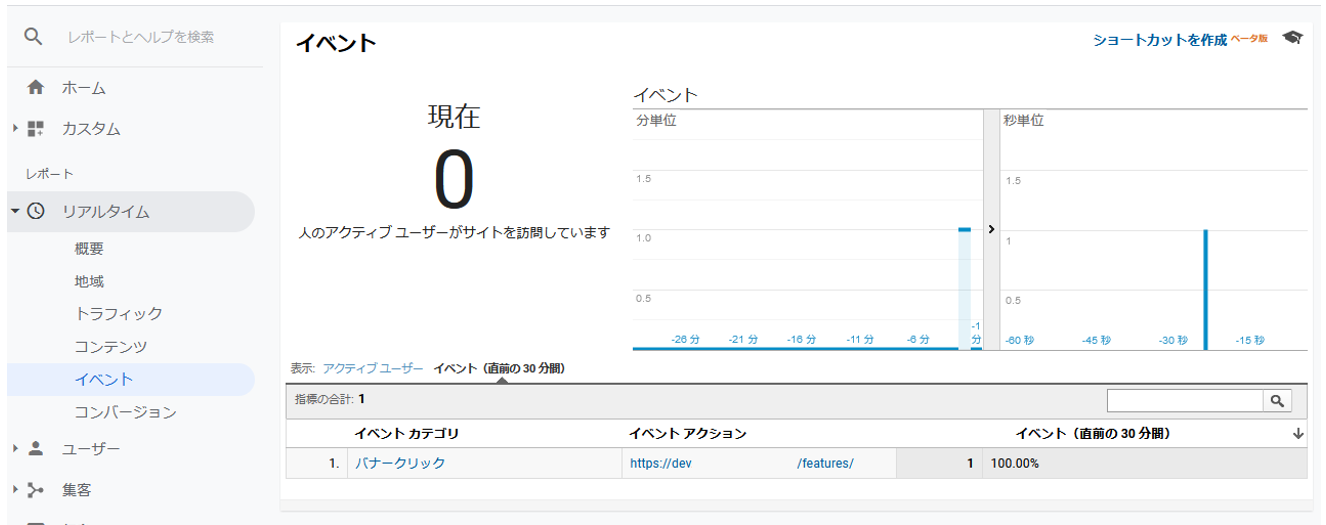Screen dimensions: 1326x525
Task: Click the home icon in sidebar
Action: 36,88
